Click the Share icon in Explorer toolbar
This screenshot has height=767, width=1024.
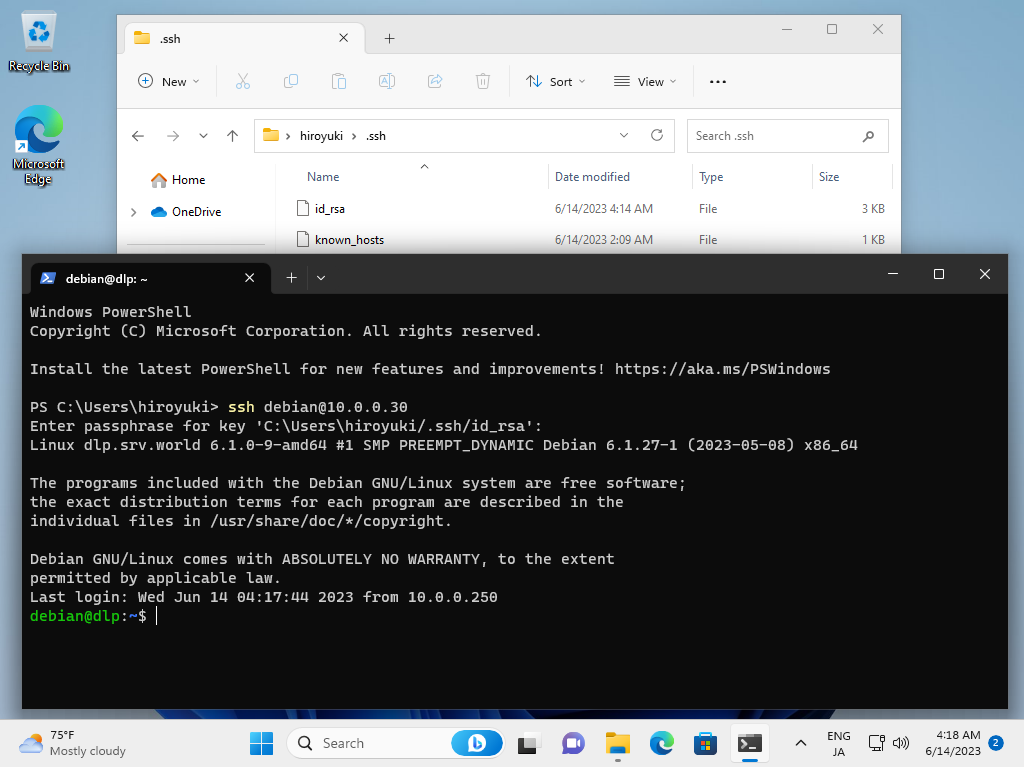pyautogui.click(x=435, y=82)
